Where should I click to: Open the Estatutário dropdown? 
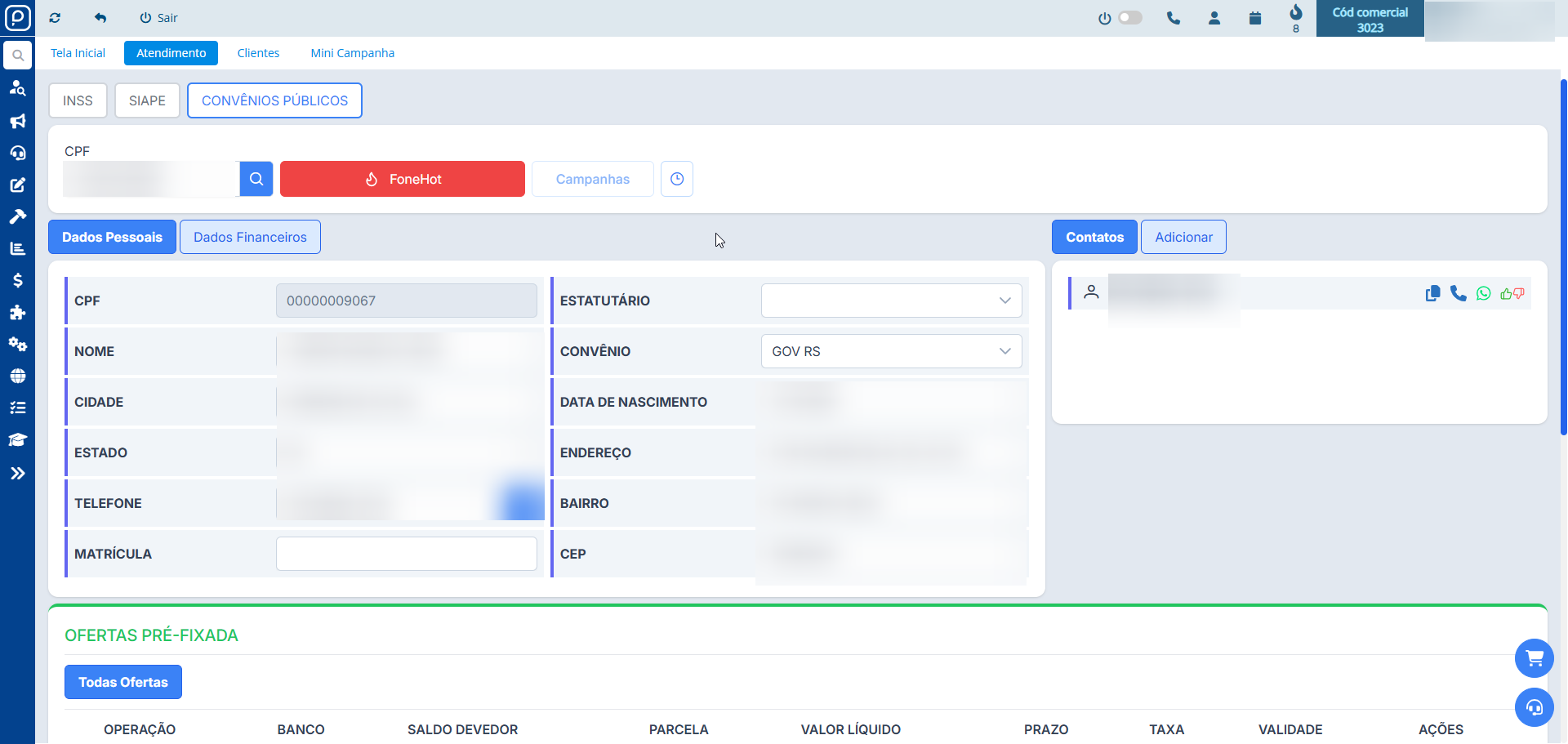click(891, 301)
